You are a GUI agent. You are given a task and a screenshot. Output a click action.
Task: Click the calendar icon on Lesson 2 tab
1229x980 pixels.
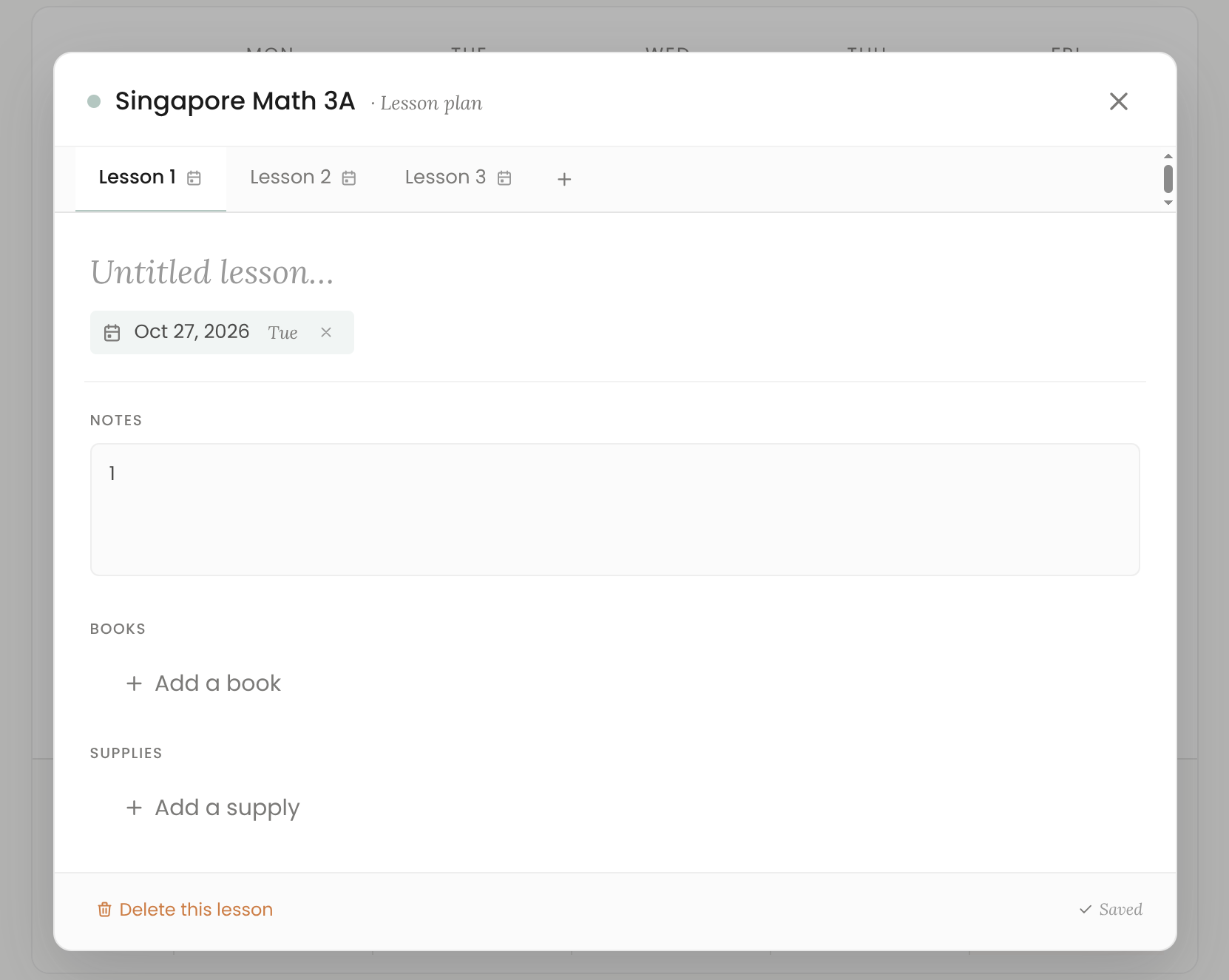click(x=349, y=178)
